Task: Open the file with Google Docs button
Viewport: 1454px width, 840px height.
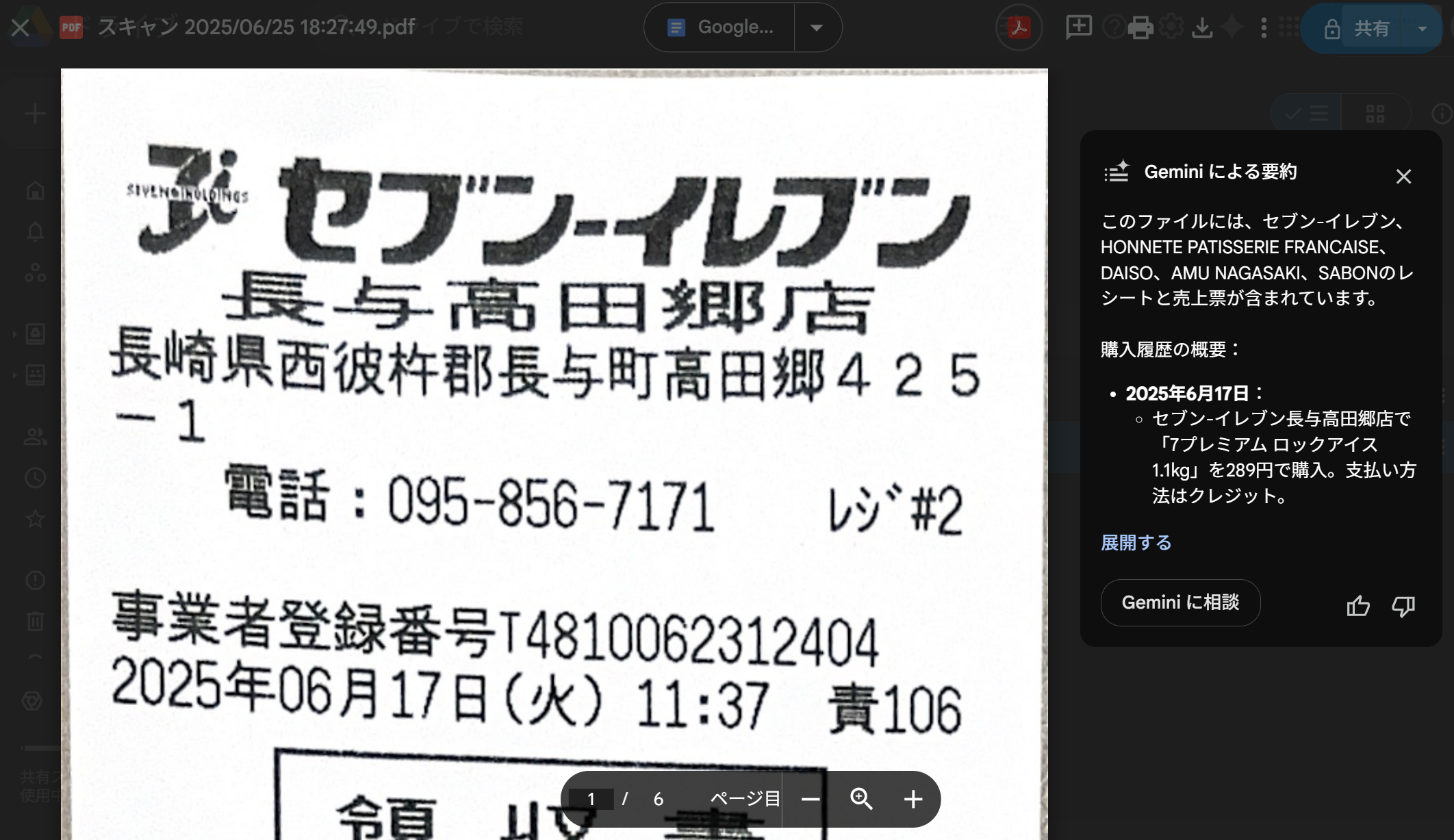Action: 720,27
